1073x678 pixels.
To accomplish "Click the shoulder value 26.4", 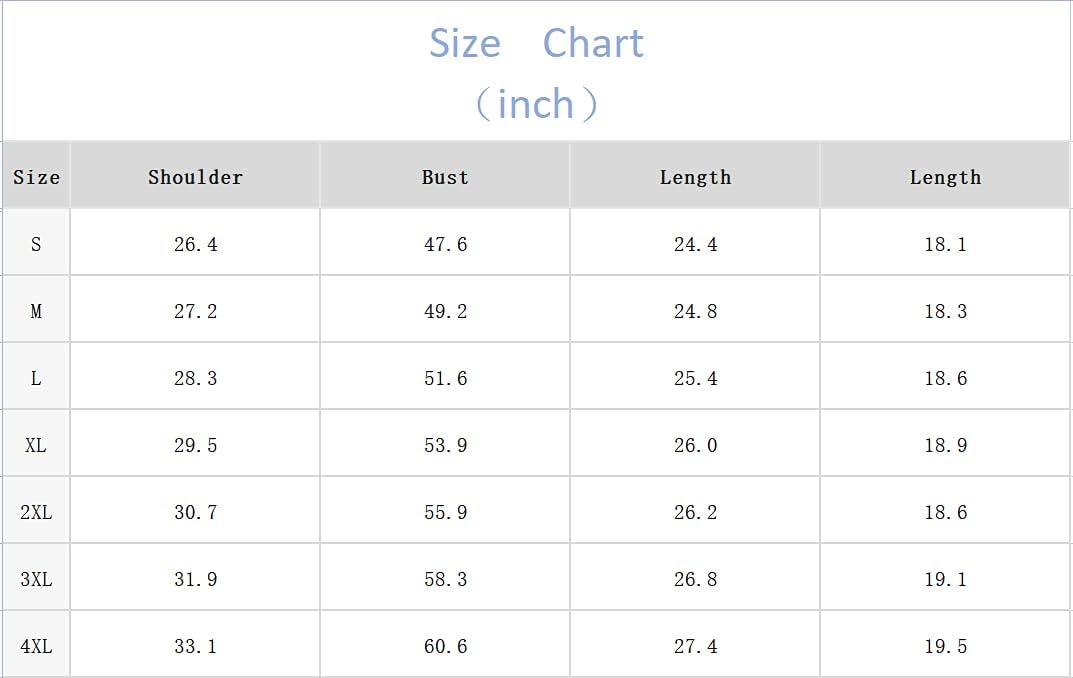I will pyautogui.click(x=195, y=244).
